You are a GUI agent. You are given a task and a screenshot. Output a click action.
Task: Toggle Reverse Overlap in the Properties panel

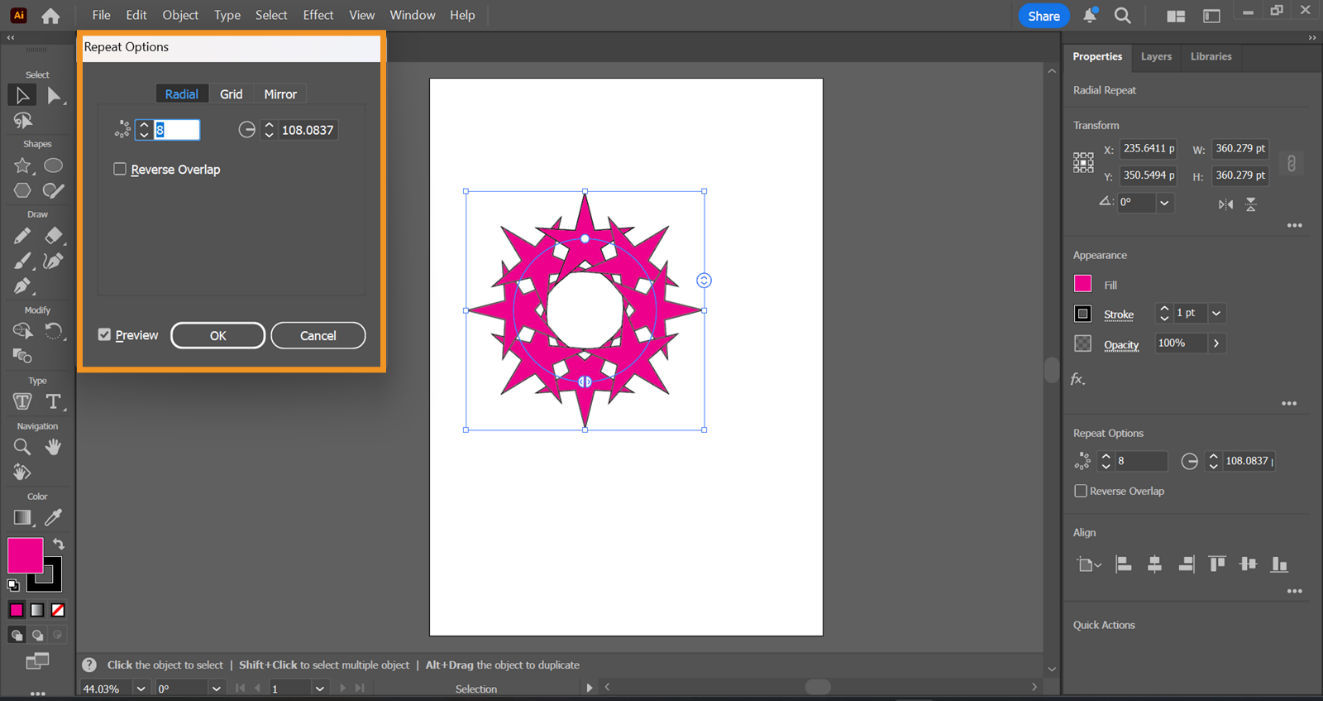(x=1081, y=491)
